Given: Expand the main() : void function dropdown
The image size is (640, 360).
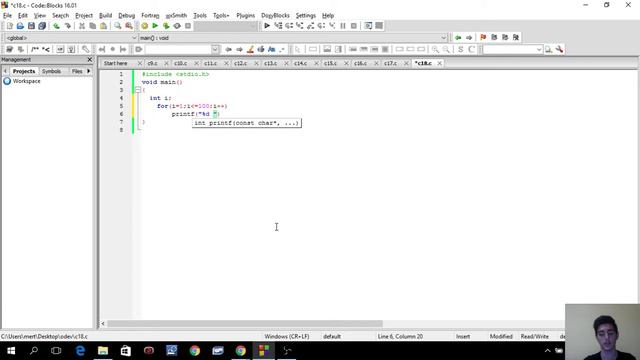Looking at the screenshot, I should (x=444, y=38).
